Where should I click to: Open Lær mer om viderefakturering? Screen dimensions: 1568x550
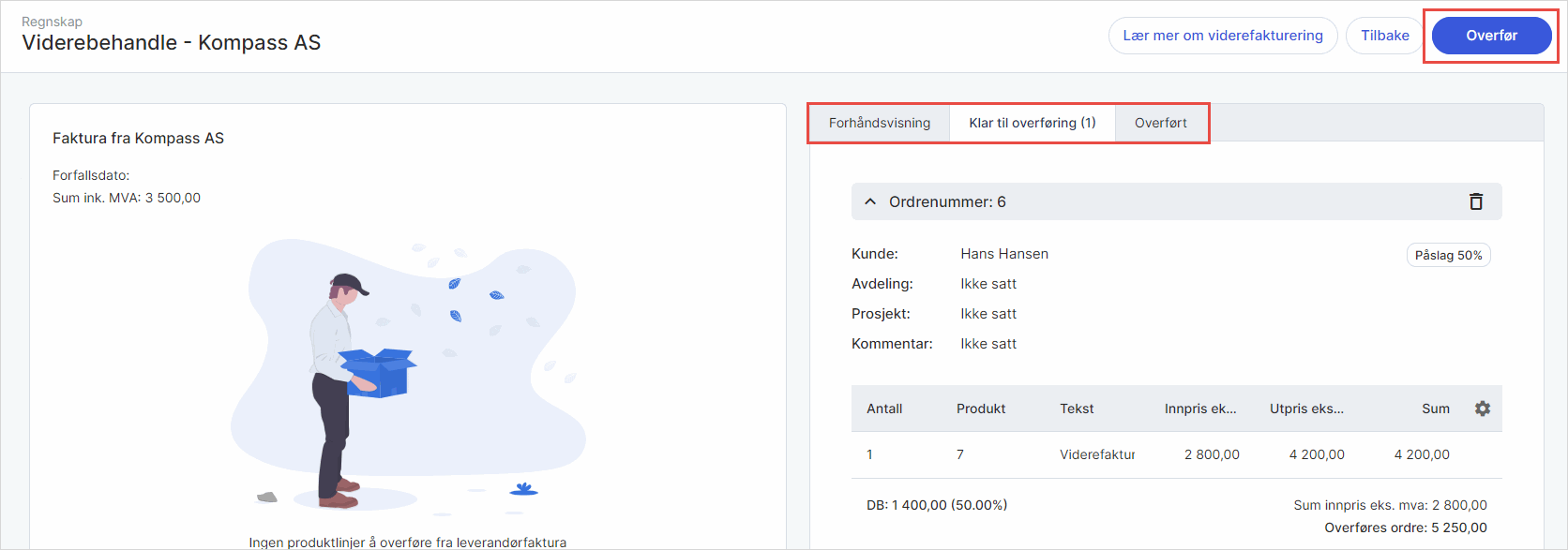[x=1222, y=36]
